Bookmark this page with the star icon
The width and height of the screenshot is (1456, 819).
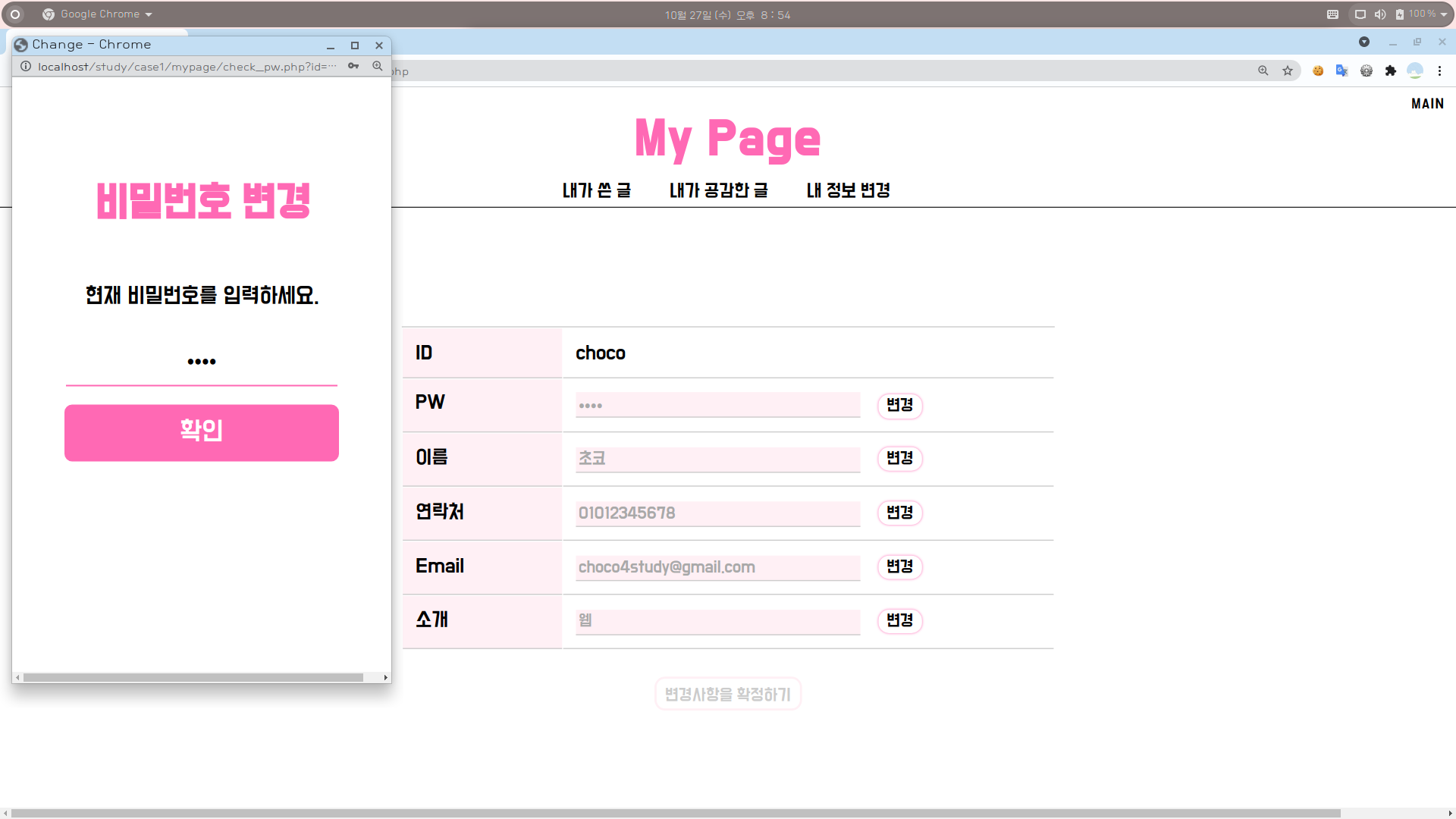pos(1288,71)
